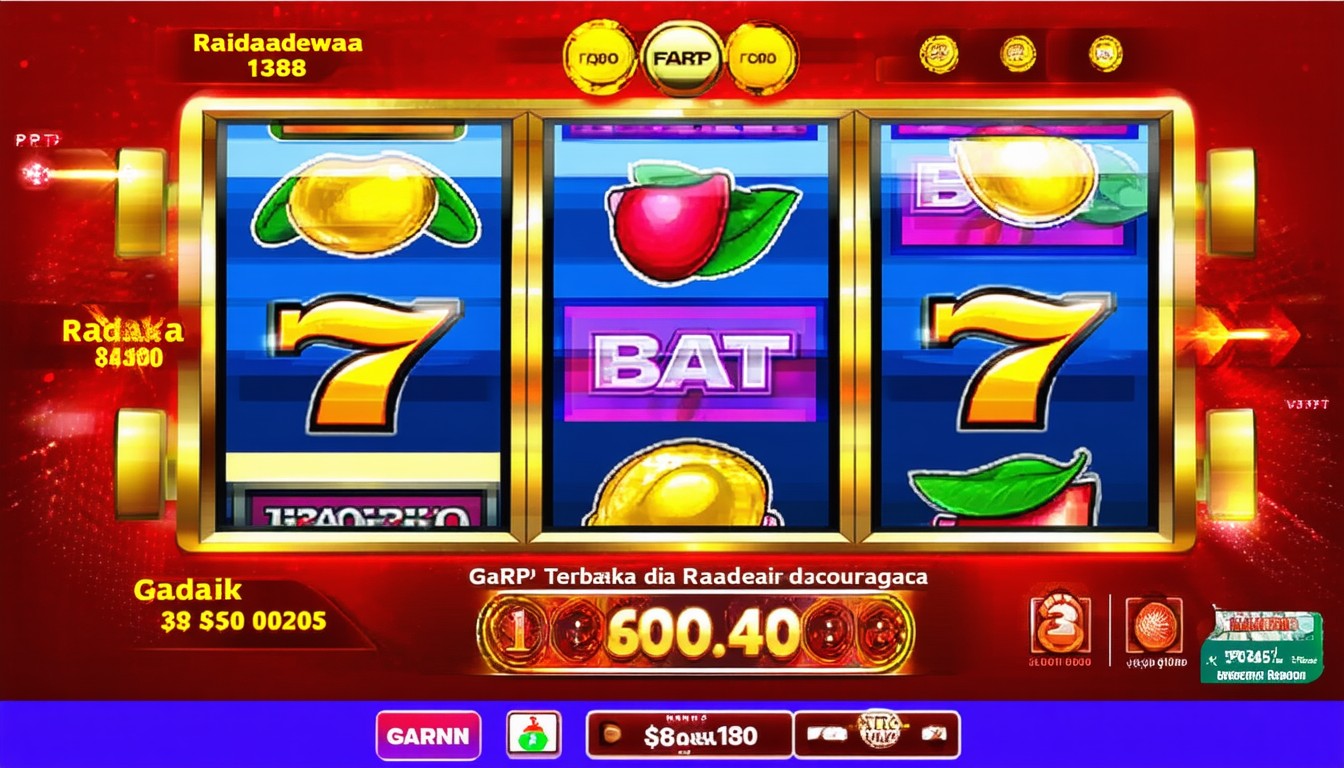The width and height of the screenshot is (1344, 768).
Task: Open the orange round emblem icon beside it
Action: point(1154,626)
